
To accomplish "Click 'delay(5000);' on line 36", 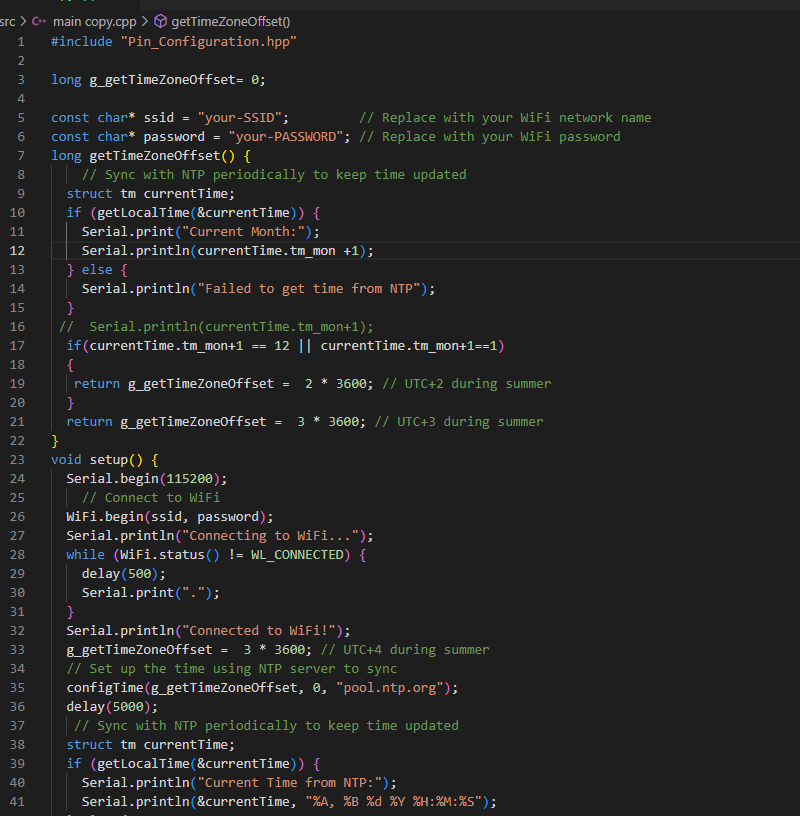I will click(x=112, y=707).
